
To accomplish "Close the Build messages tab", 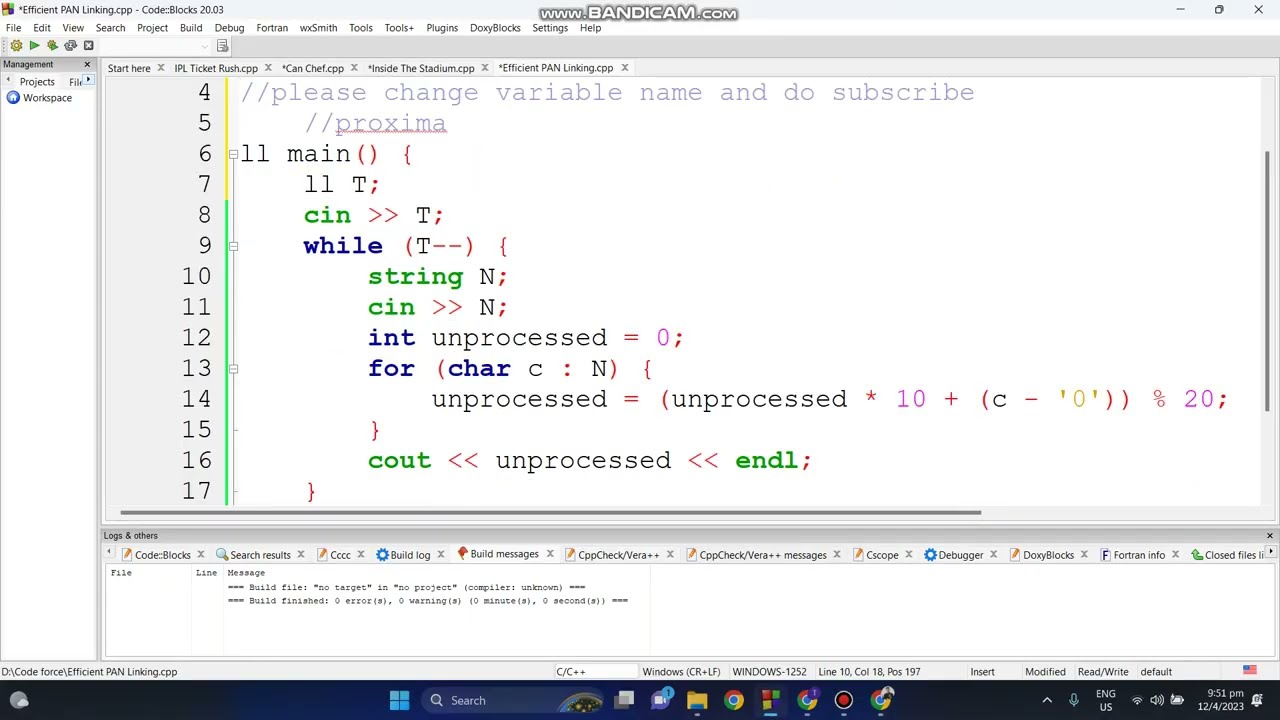I will [549, 554].
